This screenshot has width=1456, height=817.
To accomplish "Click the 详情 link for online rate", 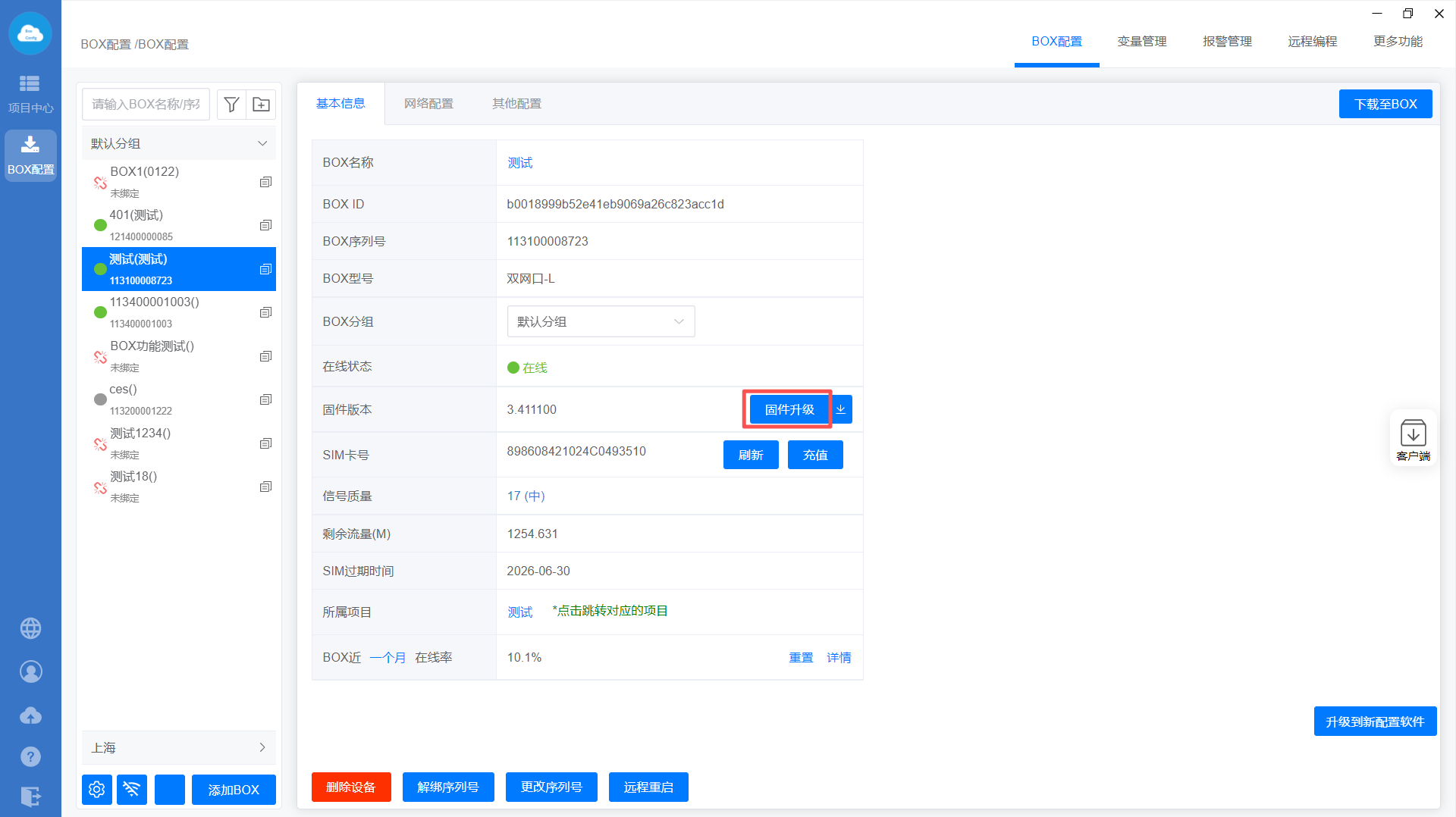I will [839, 657].
